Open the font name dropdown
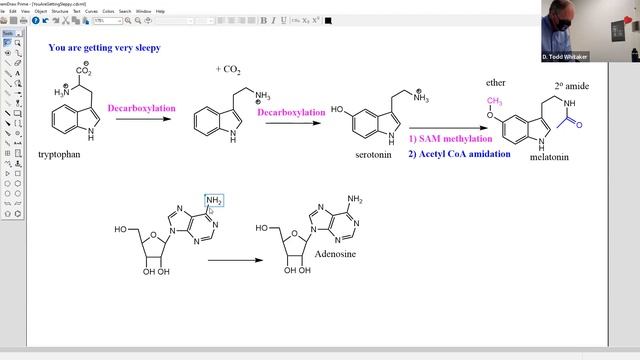The image size is (640, 360). 190,21
